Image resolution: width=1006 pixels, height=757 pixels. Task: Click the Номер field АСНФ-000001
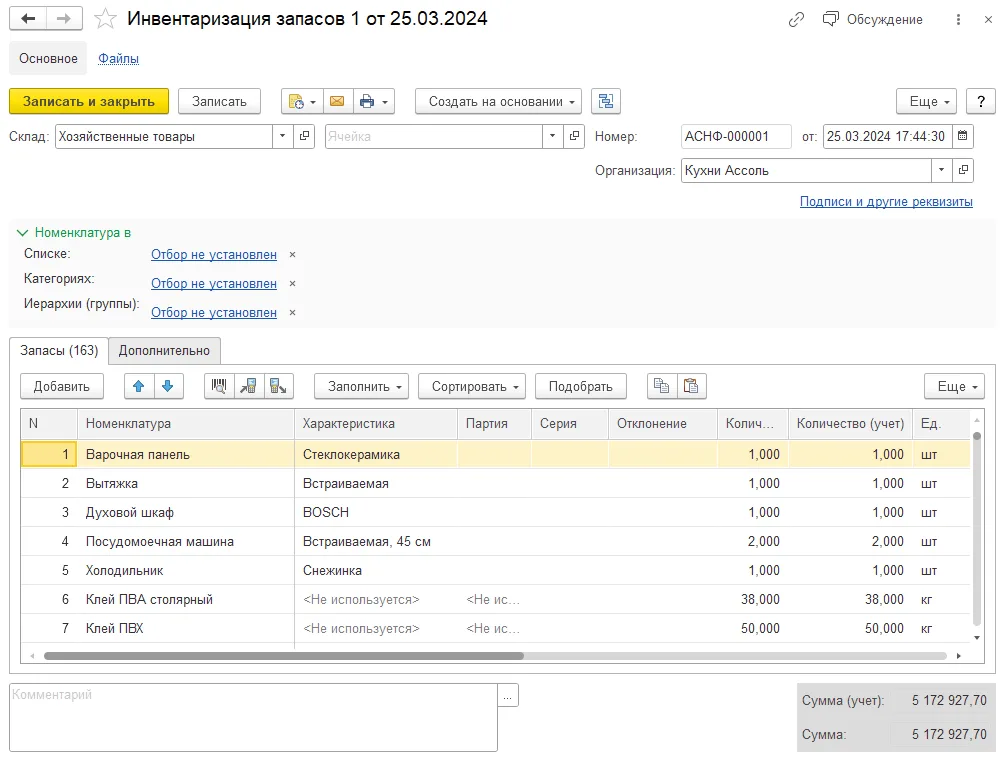click(736, 136)
